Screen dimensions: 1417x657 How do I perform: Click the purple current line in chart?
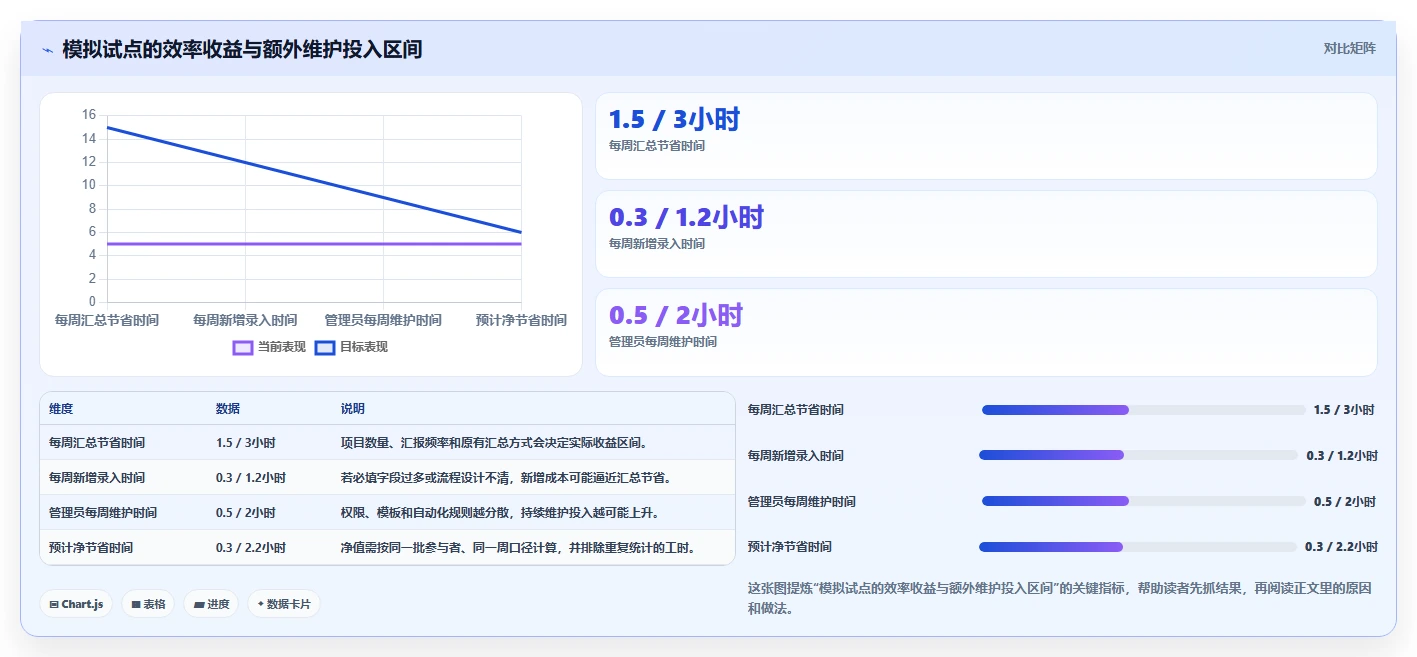[314, 244]
